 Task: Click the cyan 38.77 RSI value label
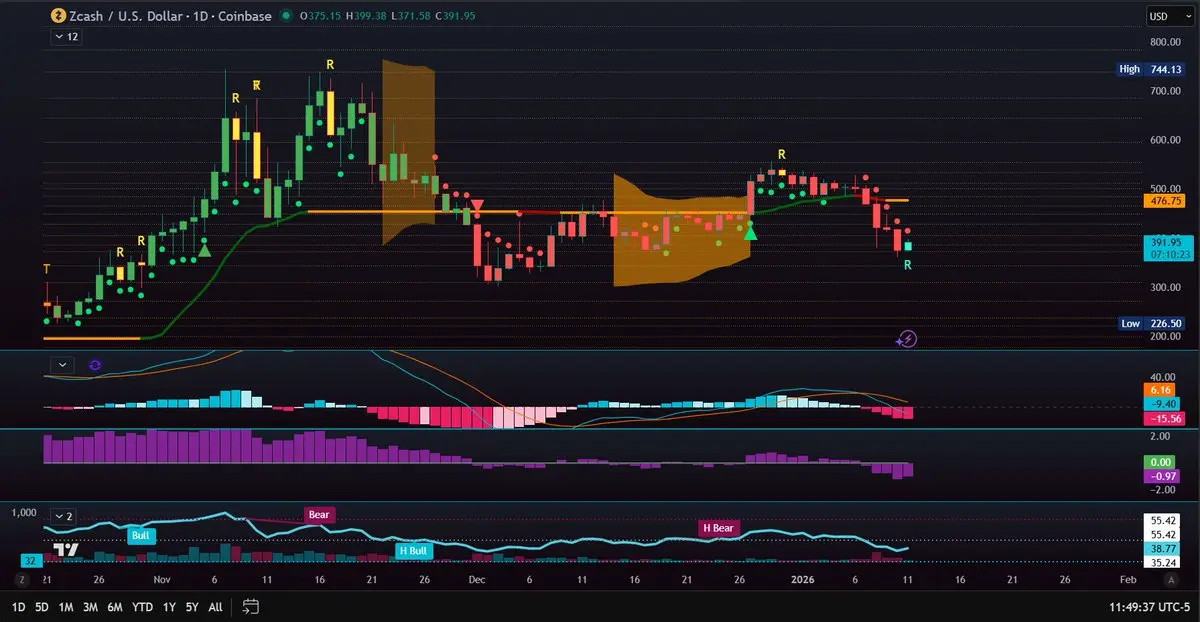[x=1164, y=549]
